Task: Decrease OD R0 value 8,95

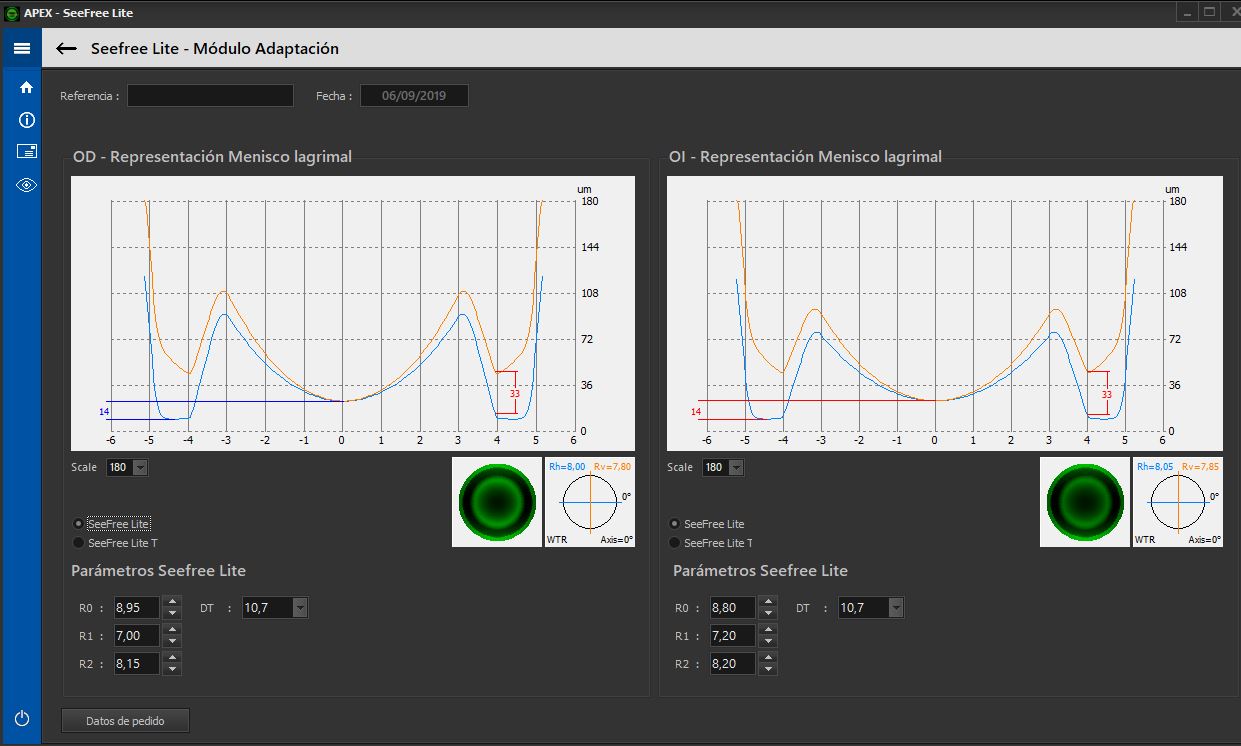Action: pyautogui.click(x=172, y=612)
